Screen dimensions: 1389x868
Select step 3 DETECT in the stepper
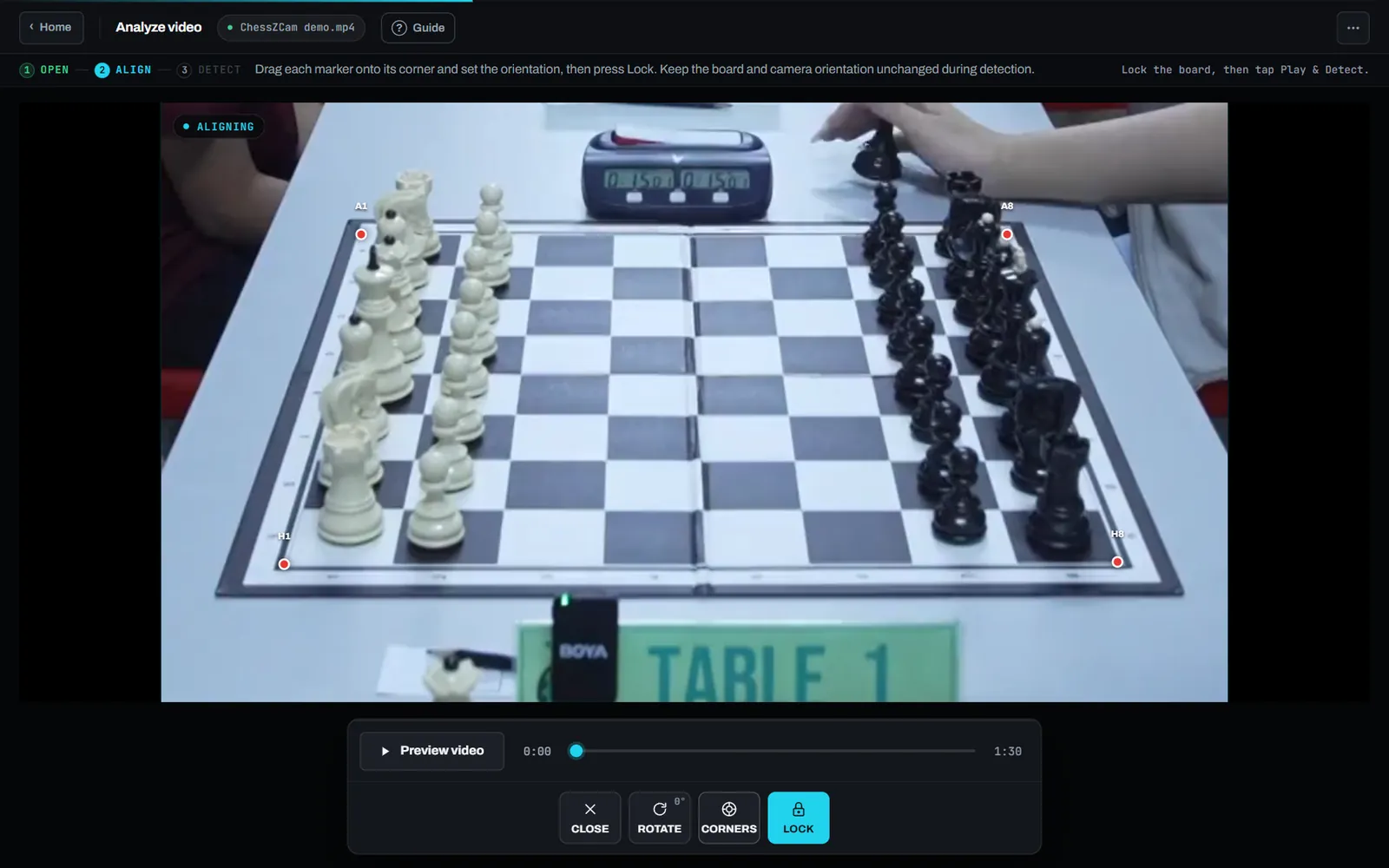[208, 69]
